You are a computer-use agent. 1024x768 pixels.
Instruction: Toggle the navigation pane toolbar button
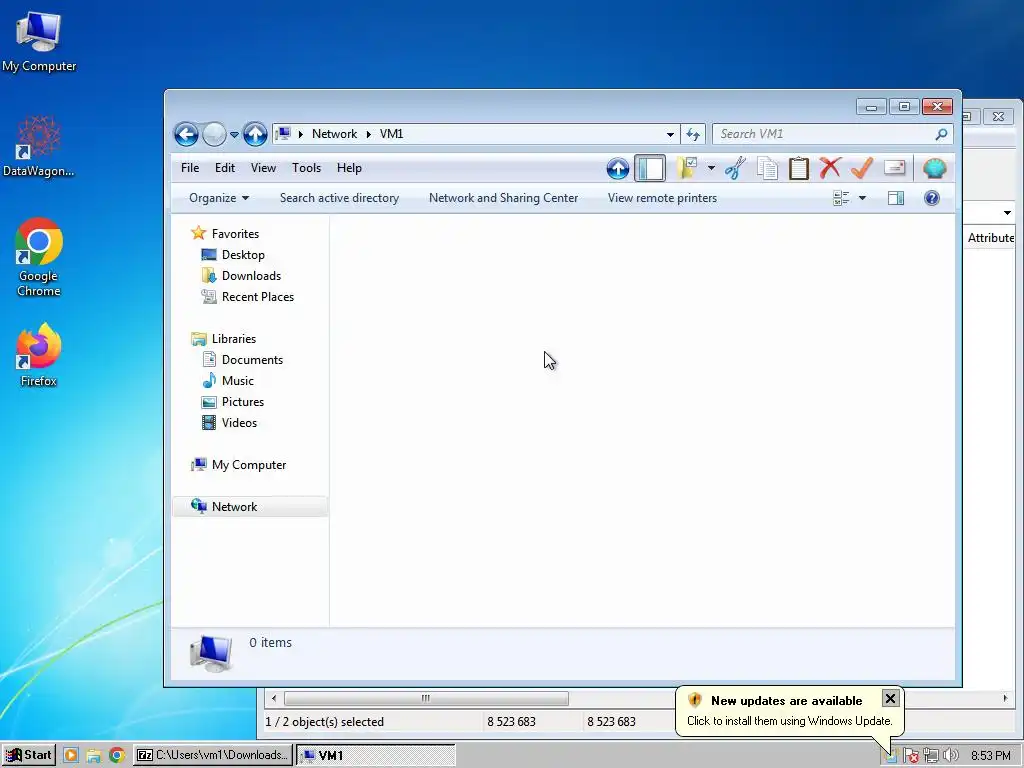click(650, 168)
